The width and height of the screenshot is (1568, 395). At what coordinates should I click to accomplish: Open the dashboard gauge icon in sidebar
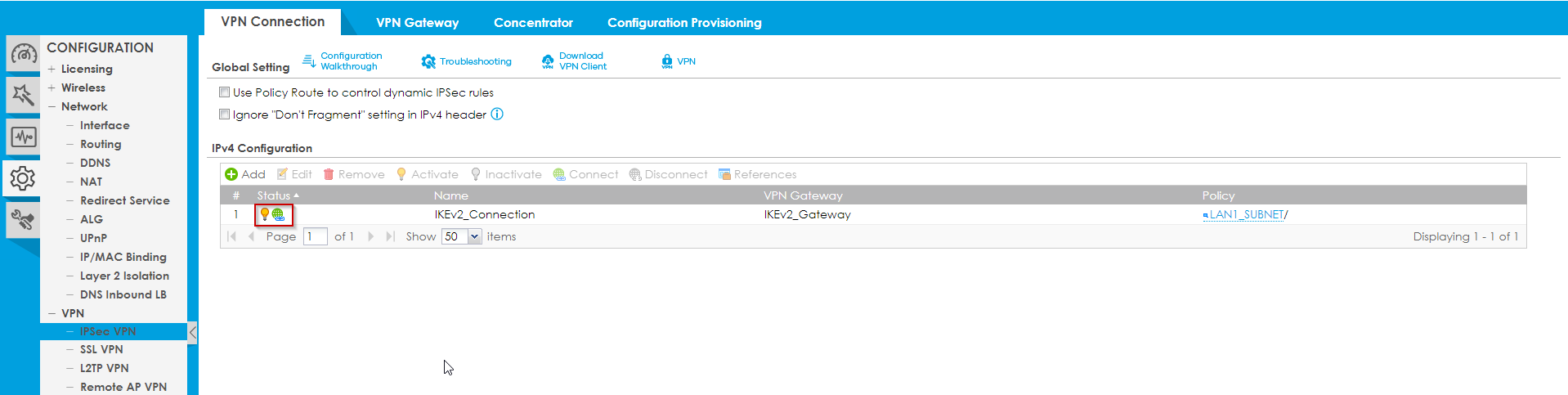tap(23, 54)
